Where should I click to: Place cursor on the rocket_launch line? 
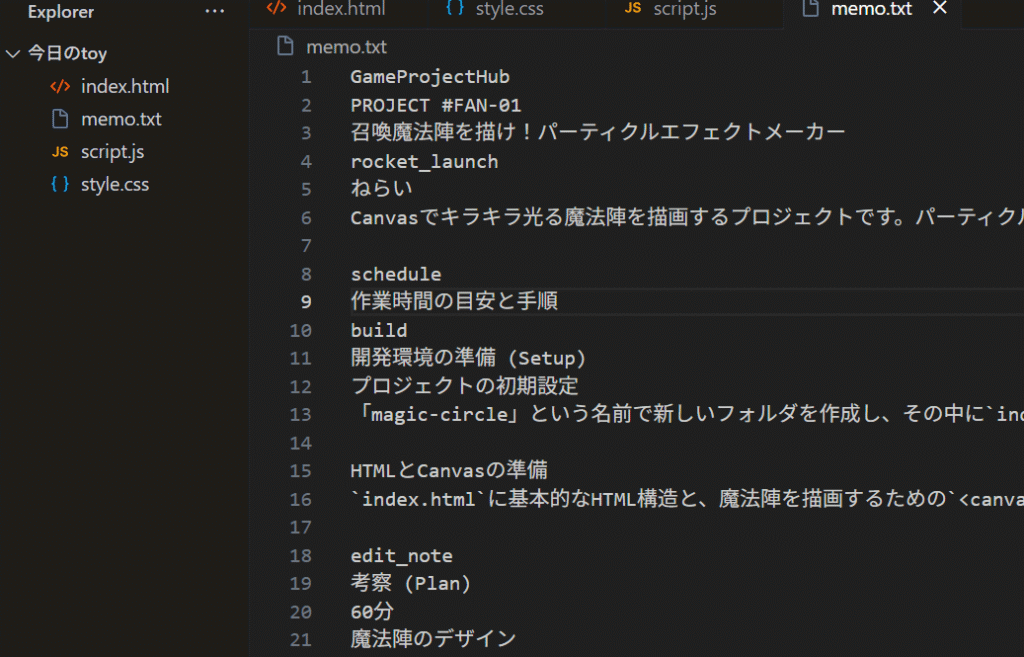click(x=424, y=161)
